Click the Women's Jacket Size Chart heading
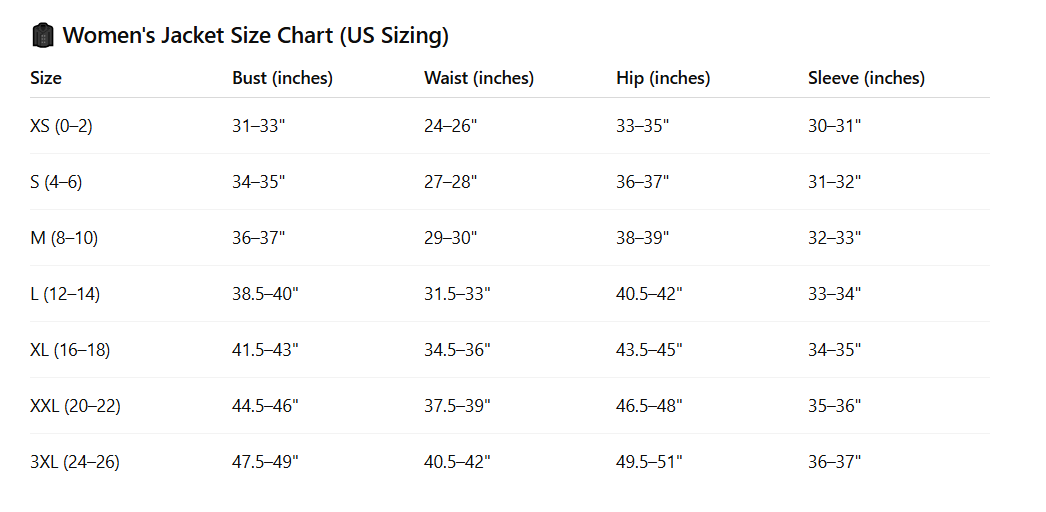The image size is (1046, 512). click(x=255, y=36)
